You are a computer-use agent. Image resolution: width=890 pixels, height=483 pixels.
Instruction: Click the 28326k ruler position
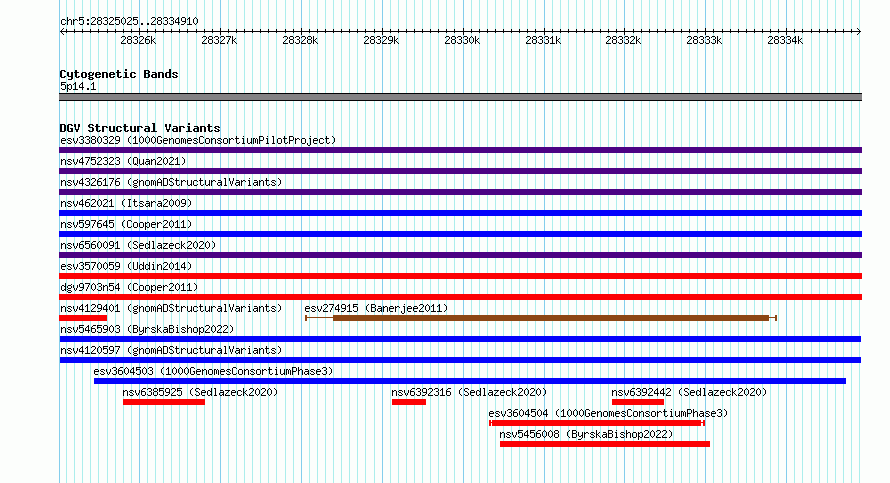pos(138,40)
